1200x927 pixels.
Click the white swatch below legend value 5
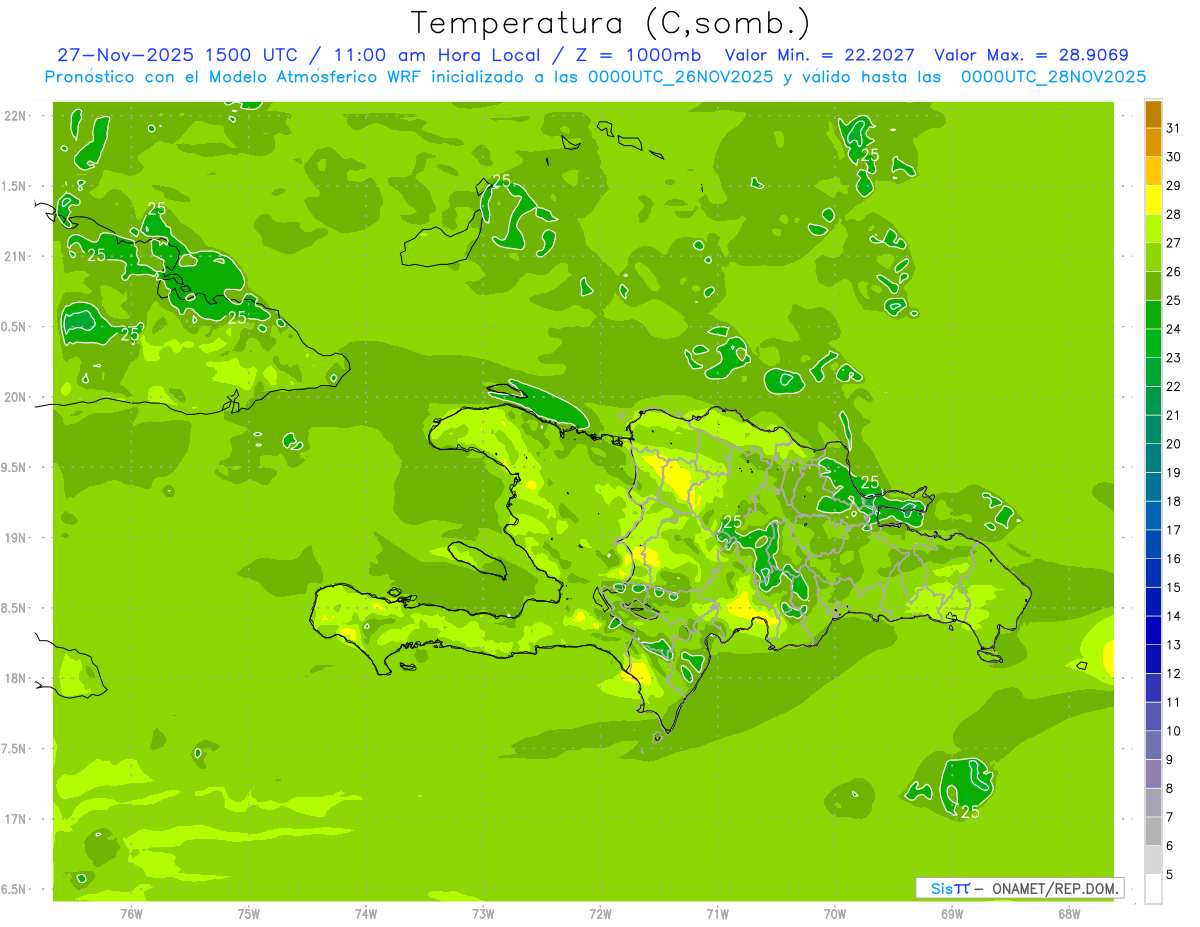(1153, 889)
